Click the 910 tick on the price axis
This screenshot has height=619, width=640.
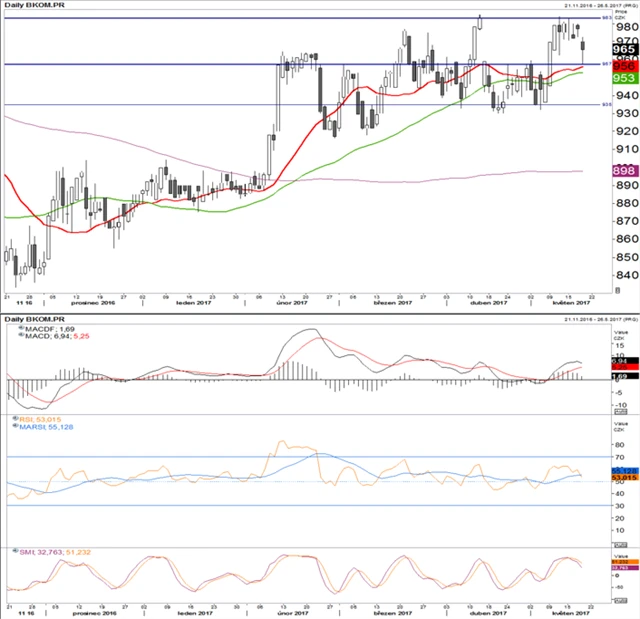point(627,149)
